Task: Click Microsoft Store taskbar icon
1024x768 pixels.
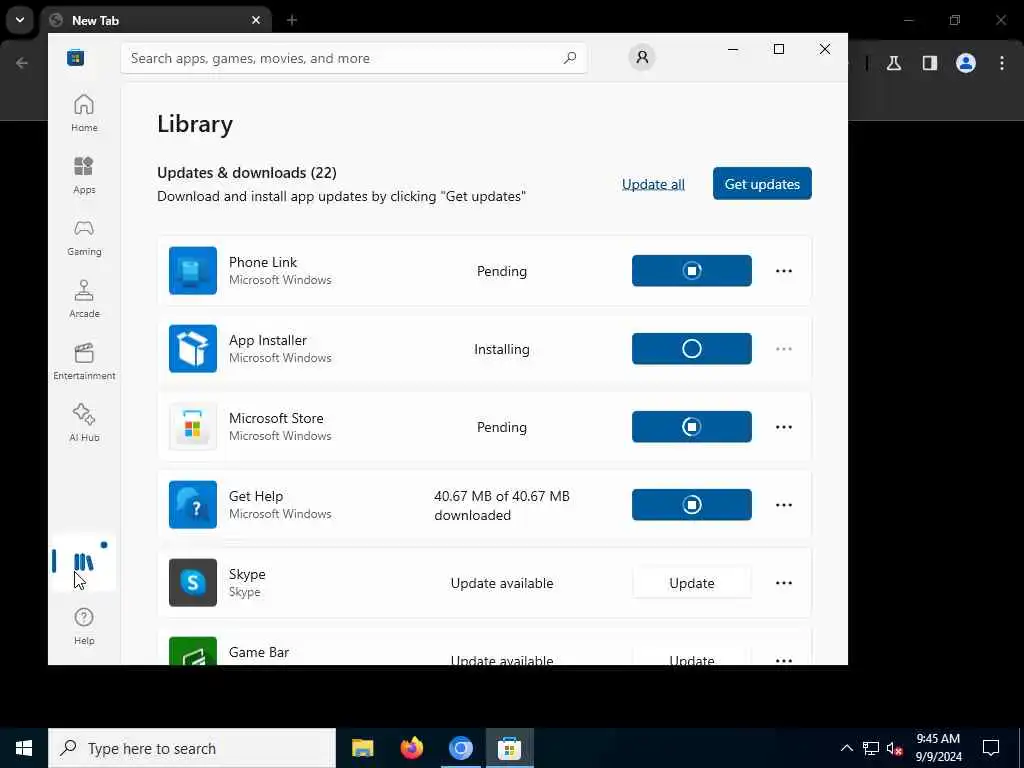Action: click(x=509, y=748)
